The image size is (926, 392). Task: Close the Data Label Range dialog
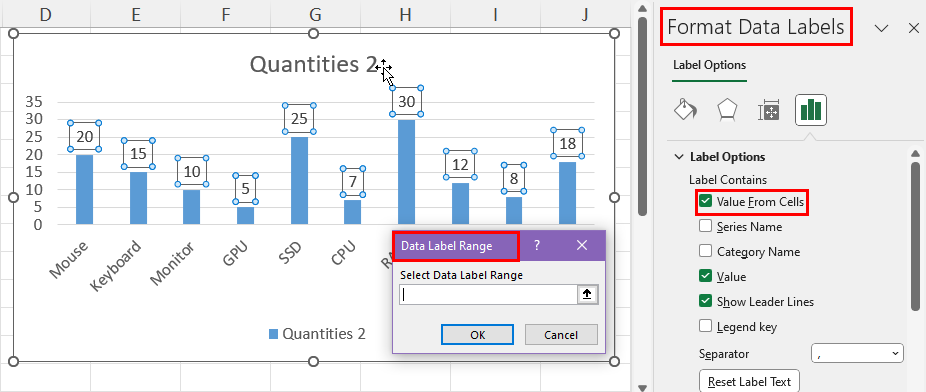point(582,245)
